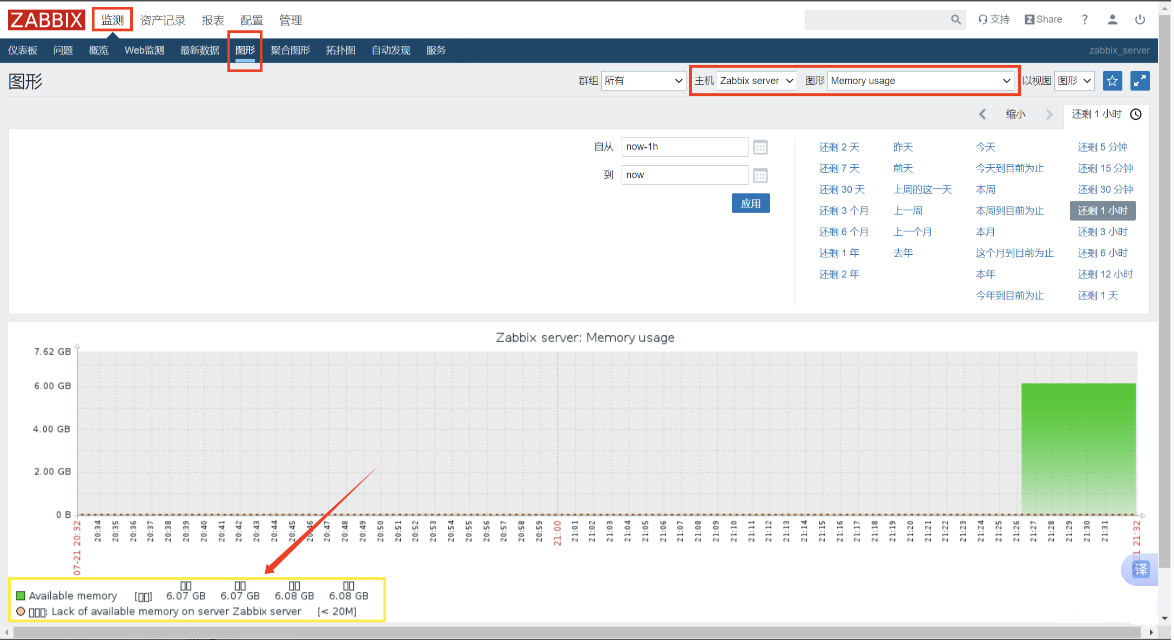Click the 自从 input with now-1h
This screenshot has height=640, width=1174.
(x=684, y=147)
